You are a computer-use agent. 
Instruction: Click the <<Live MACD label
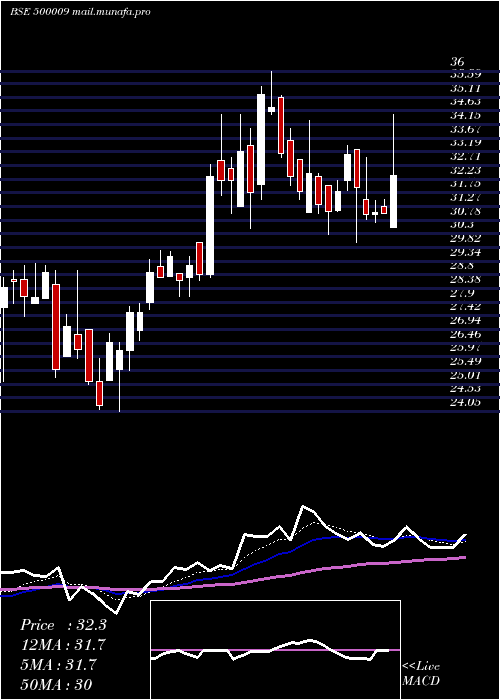point(421,674)
